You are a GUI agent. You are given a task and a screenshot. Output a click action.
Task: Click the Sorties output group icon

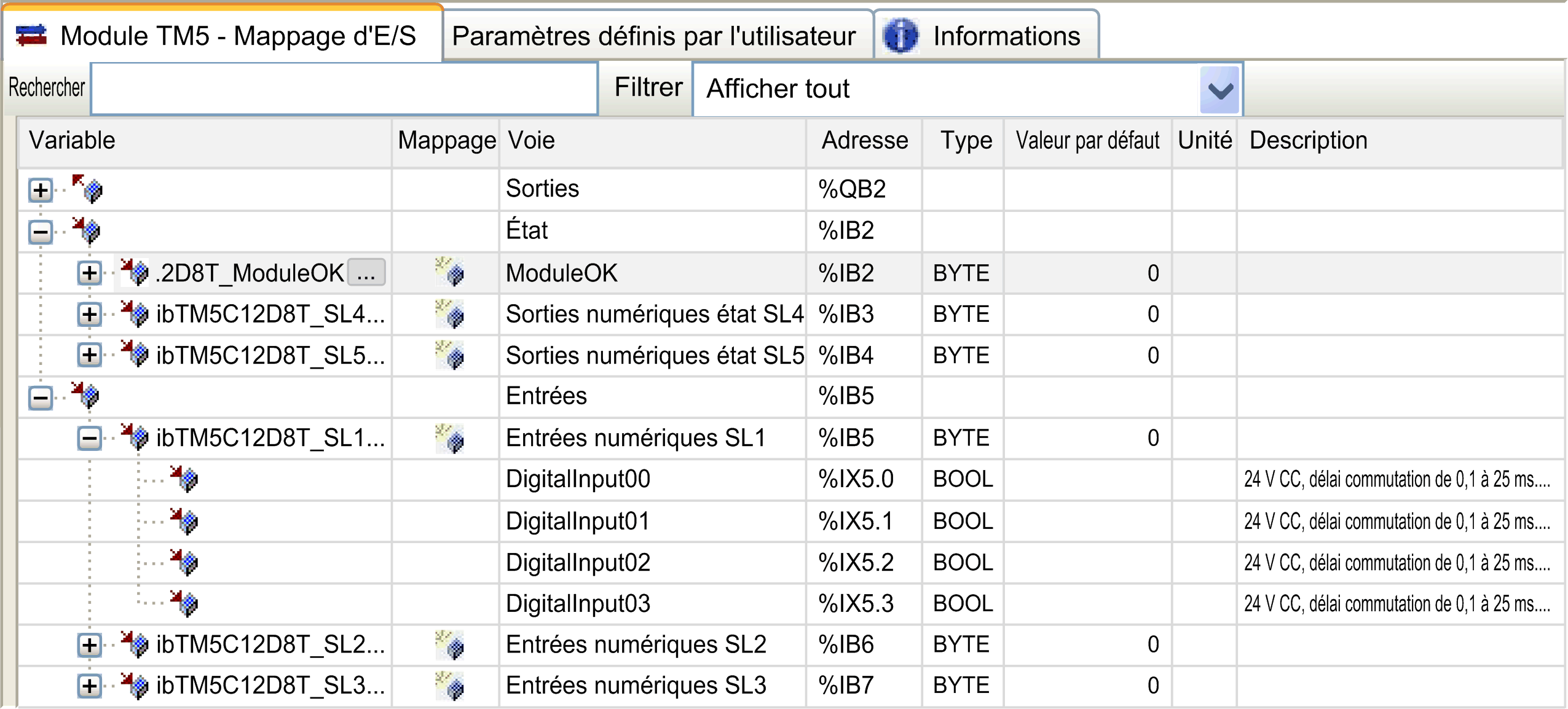tap(87, 189)
